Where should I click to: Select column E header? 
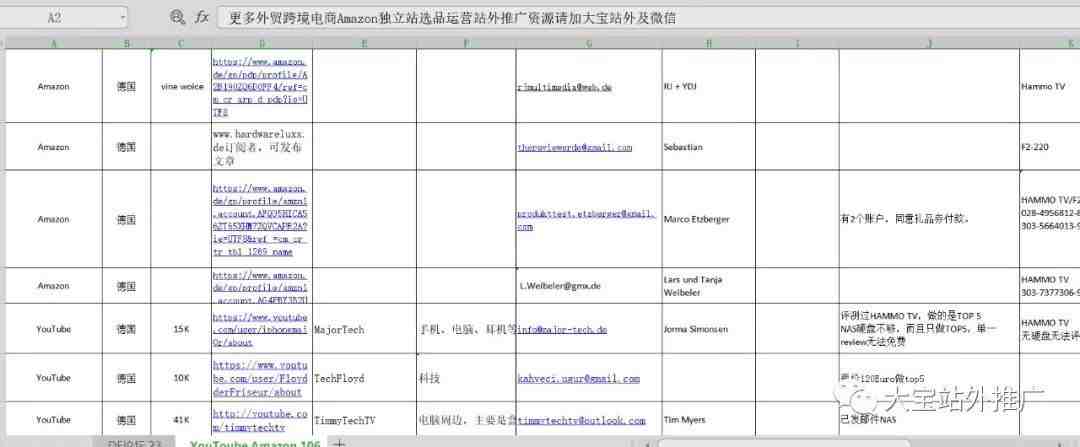(x=364, y=43)
